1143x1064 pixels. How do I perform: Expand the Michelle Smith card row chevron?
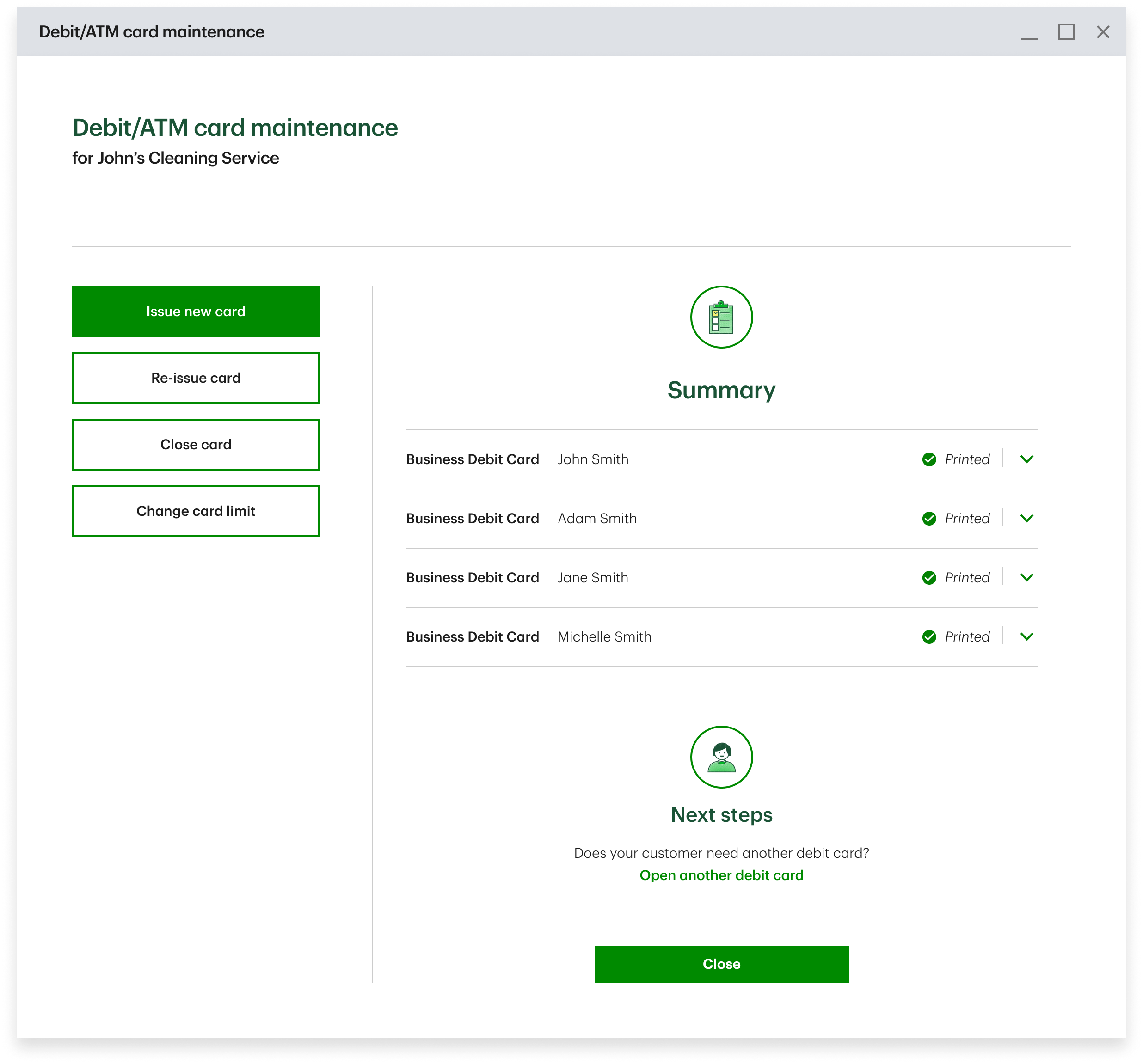point(1026,637)
